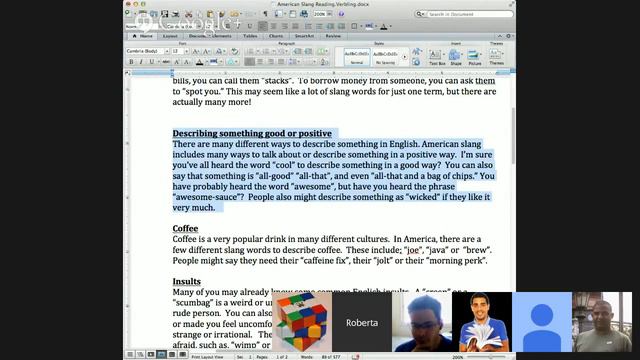
Task: Switch to the SmartArt tab
Action: 304,36
